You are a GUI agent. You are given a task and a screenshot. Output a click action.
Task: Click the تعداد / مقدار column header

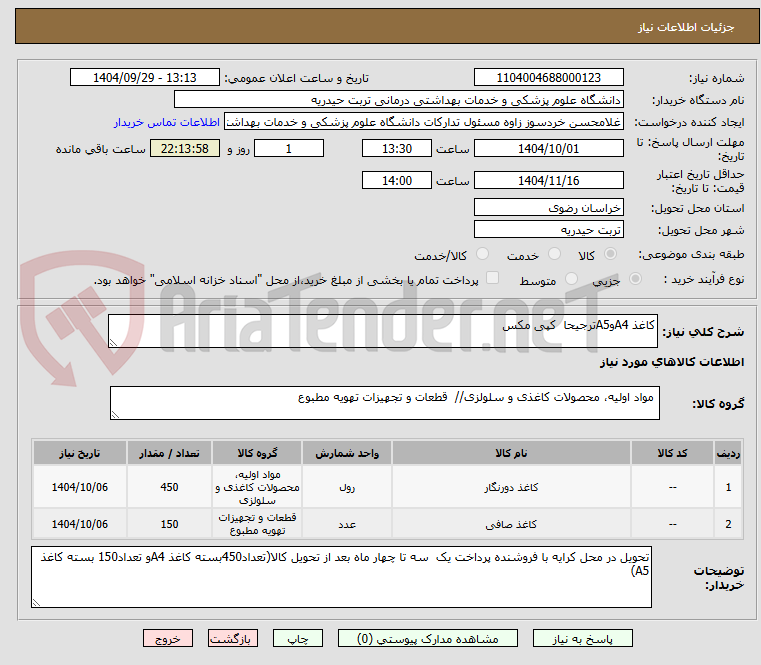(169, 453)
